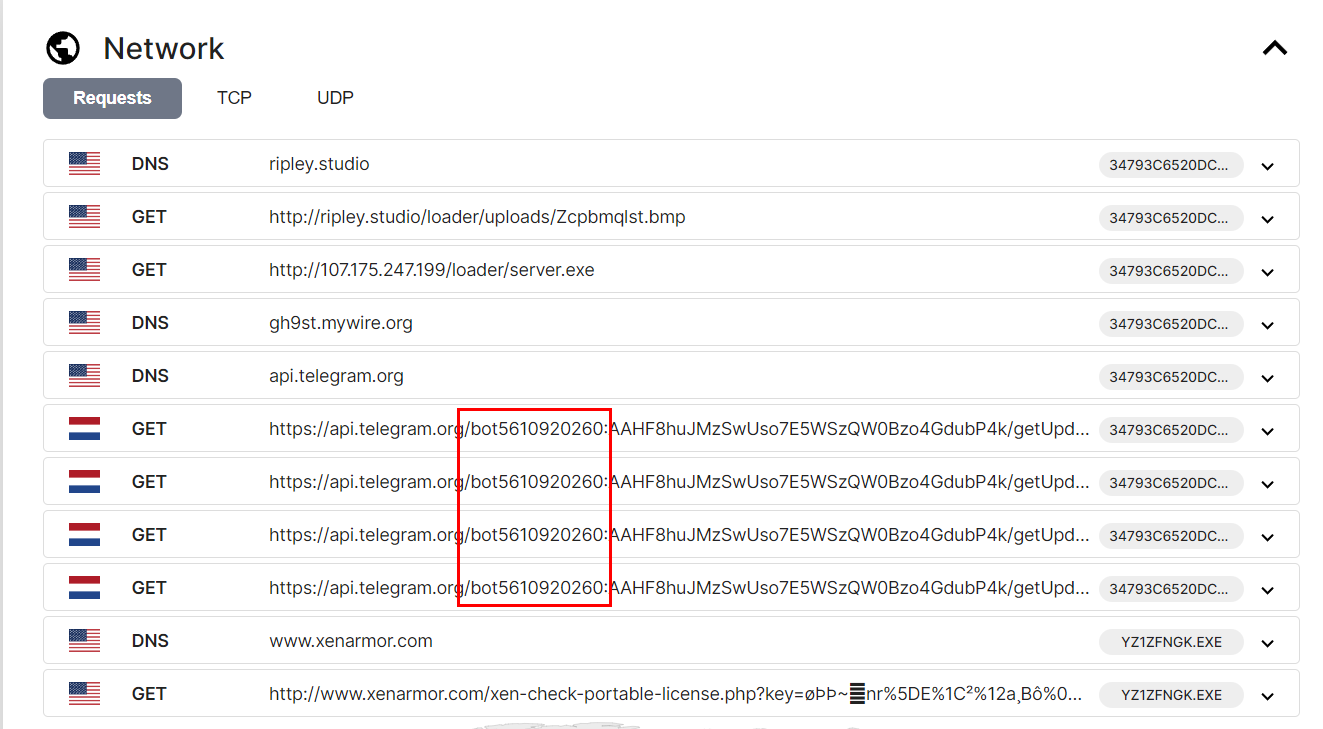
Task: Click the flag on the www.xenarmor.com DNS row
Action: [x=84, y=641]
